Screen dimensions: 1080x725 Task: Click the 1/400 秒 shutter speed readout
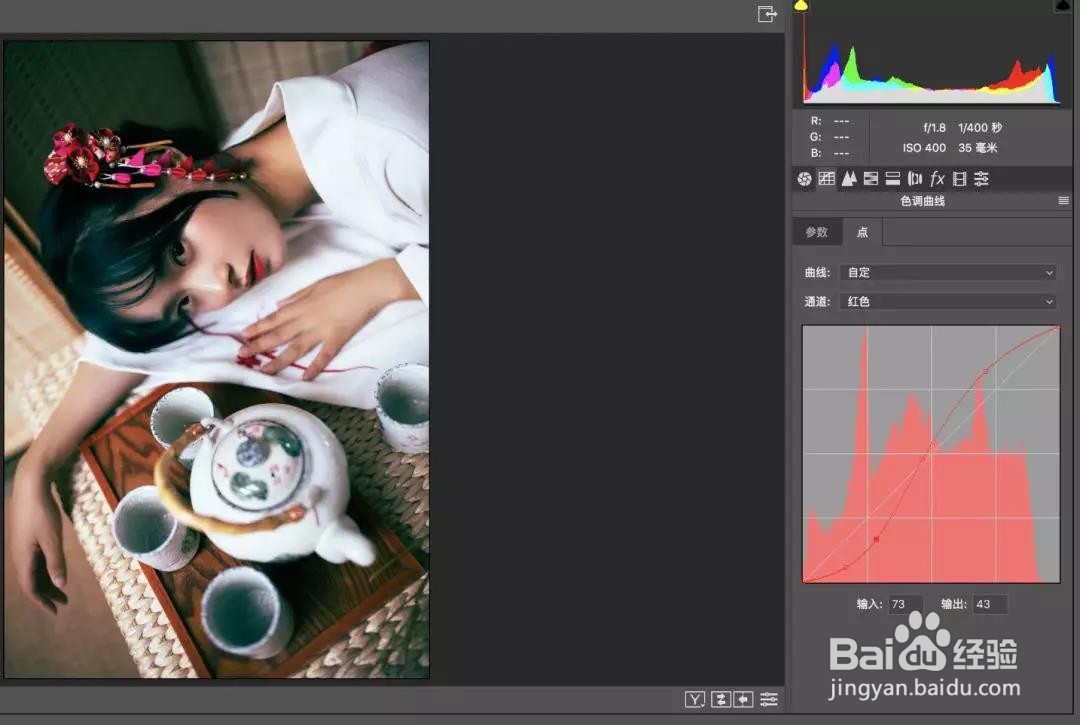click(x=979, y=128)
